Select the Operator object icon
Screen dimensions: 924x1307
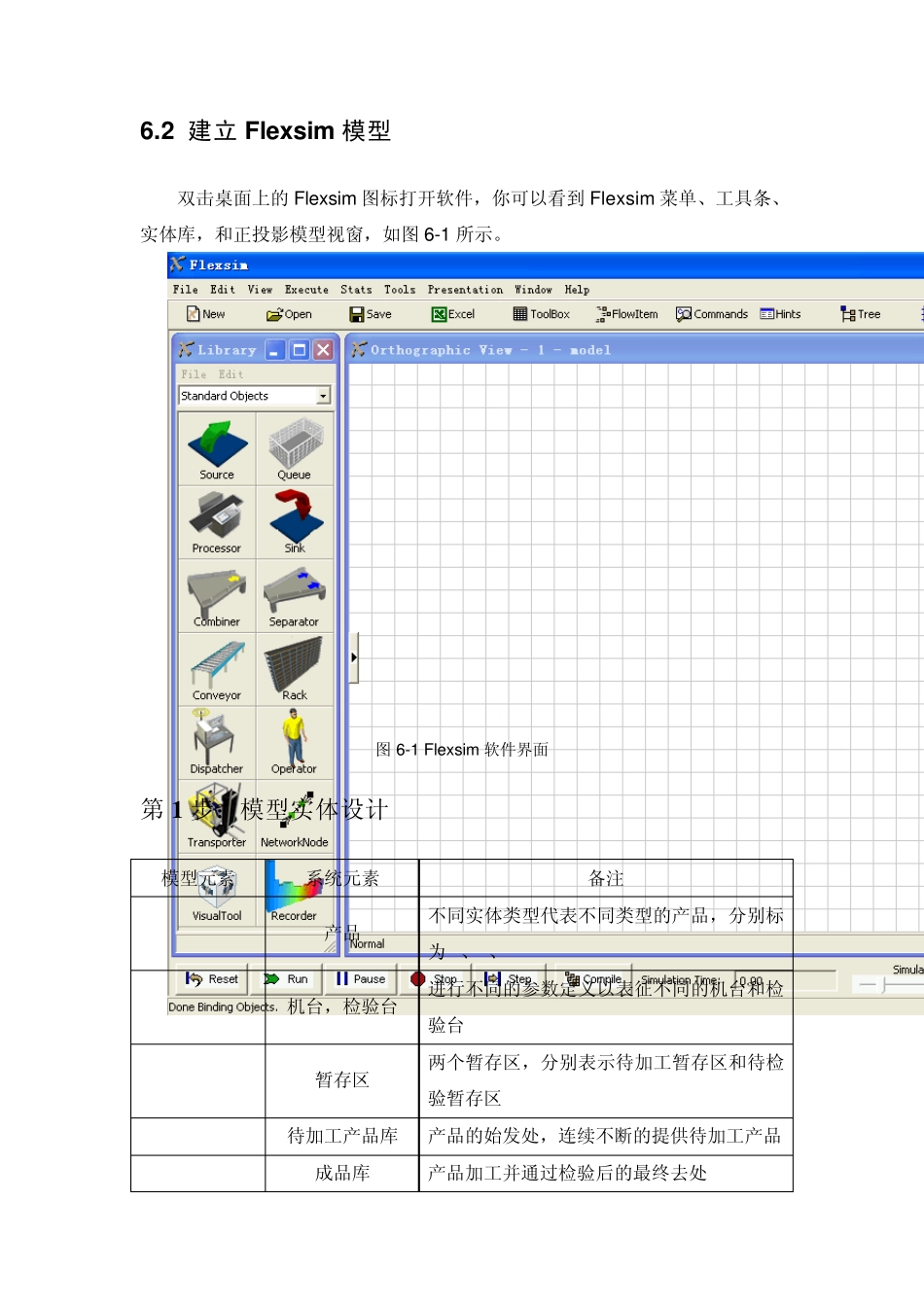pyautogui.click(x=295, y=742)
